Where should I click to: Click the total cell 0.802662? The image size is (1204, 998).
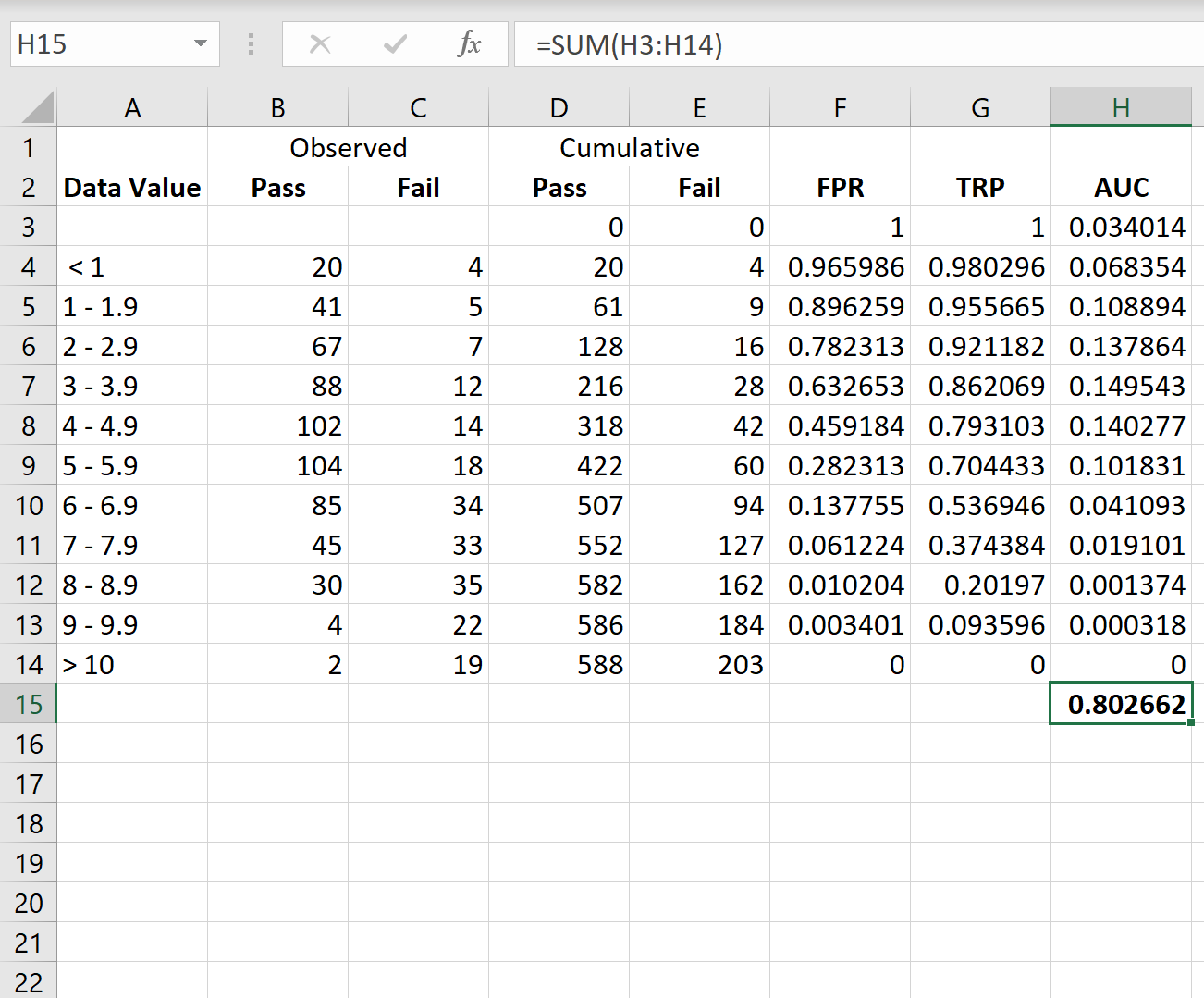coord(1121,704)
